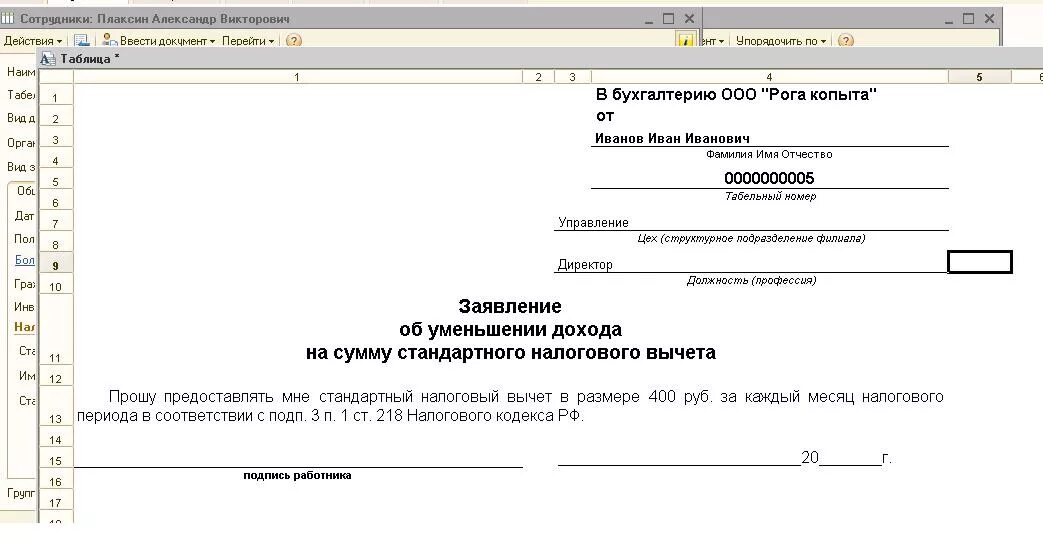1043x540 pixels.
Task: Click the selected empty cell in column 5
Action: 979,262
